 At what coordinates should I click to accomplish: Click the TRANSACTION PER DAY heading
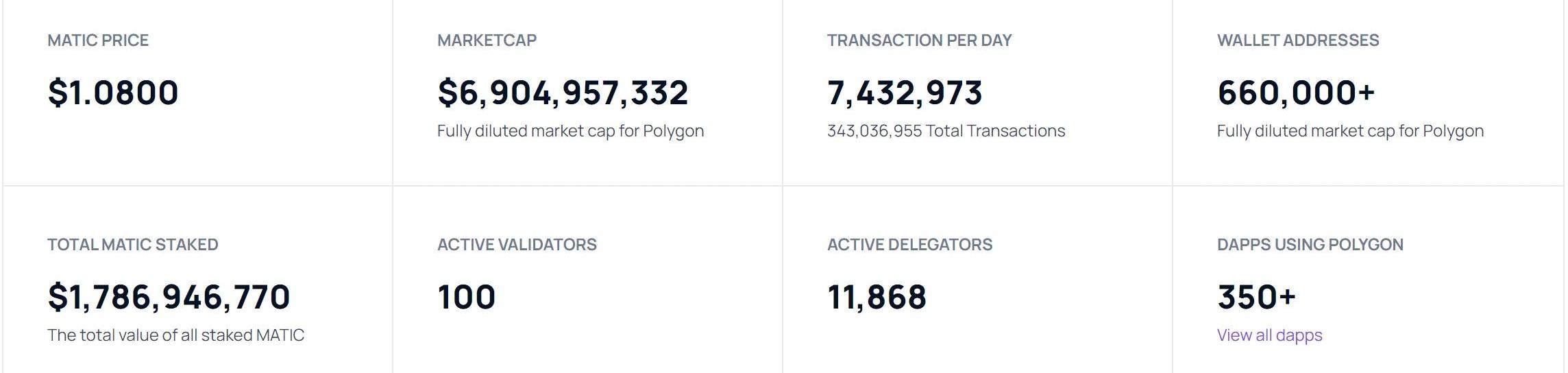point(919,40)
